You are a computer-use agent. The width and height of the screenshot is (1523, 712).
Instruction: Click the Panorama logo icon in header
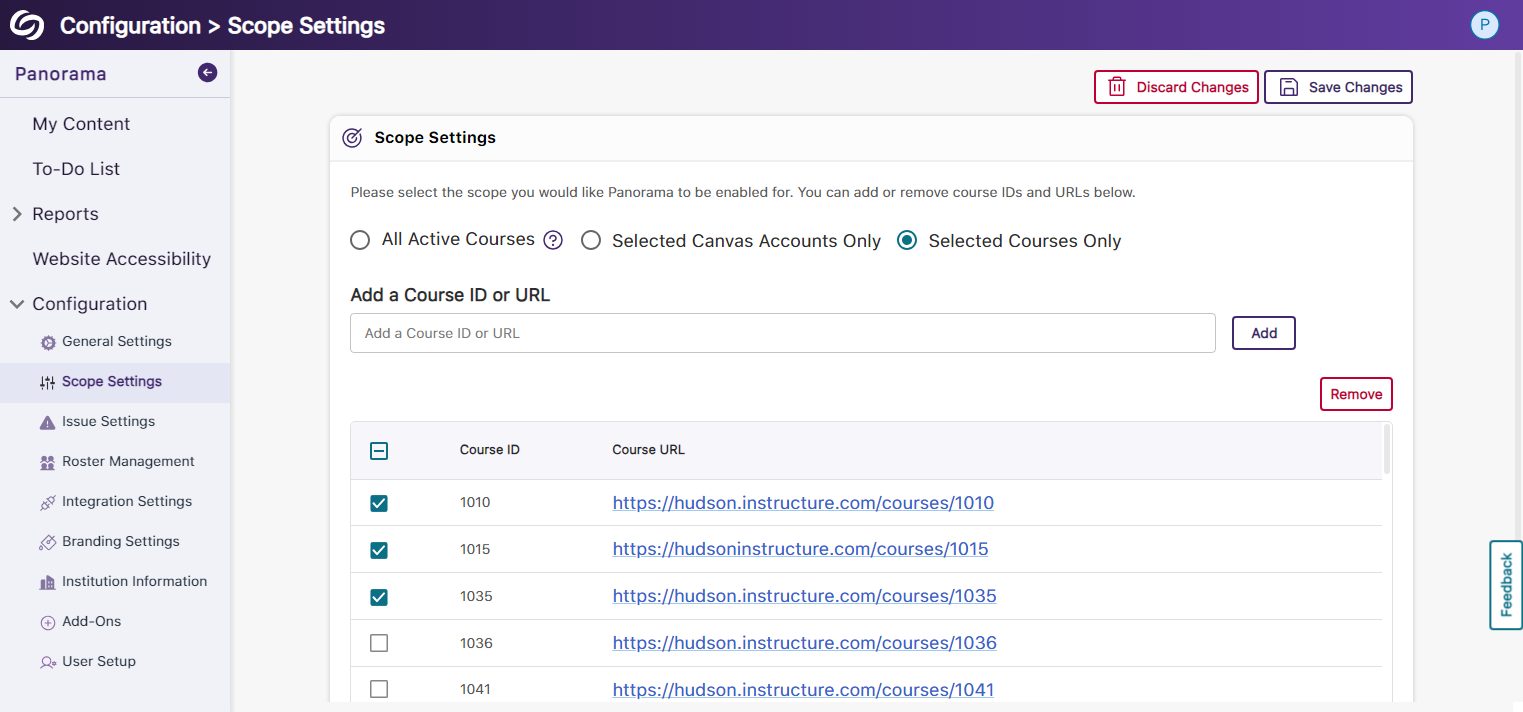point(27,25)
